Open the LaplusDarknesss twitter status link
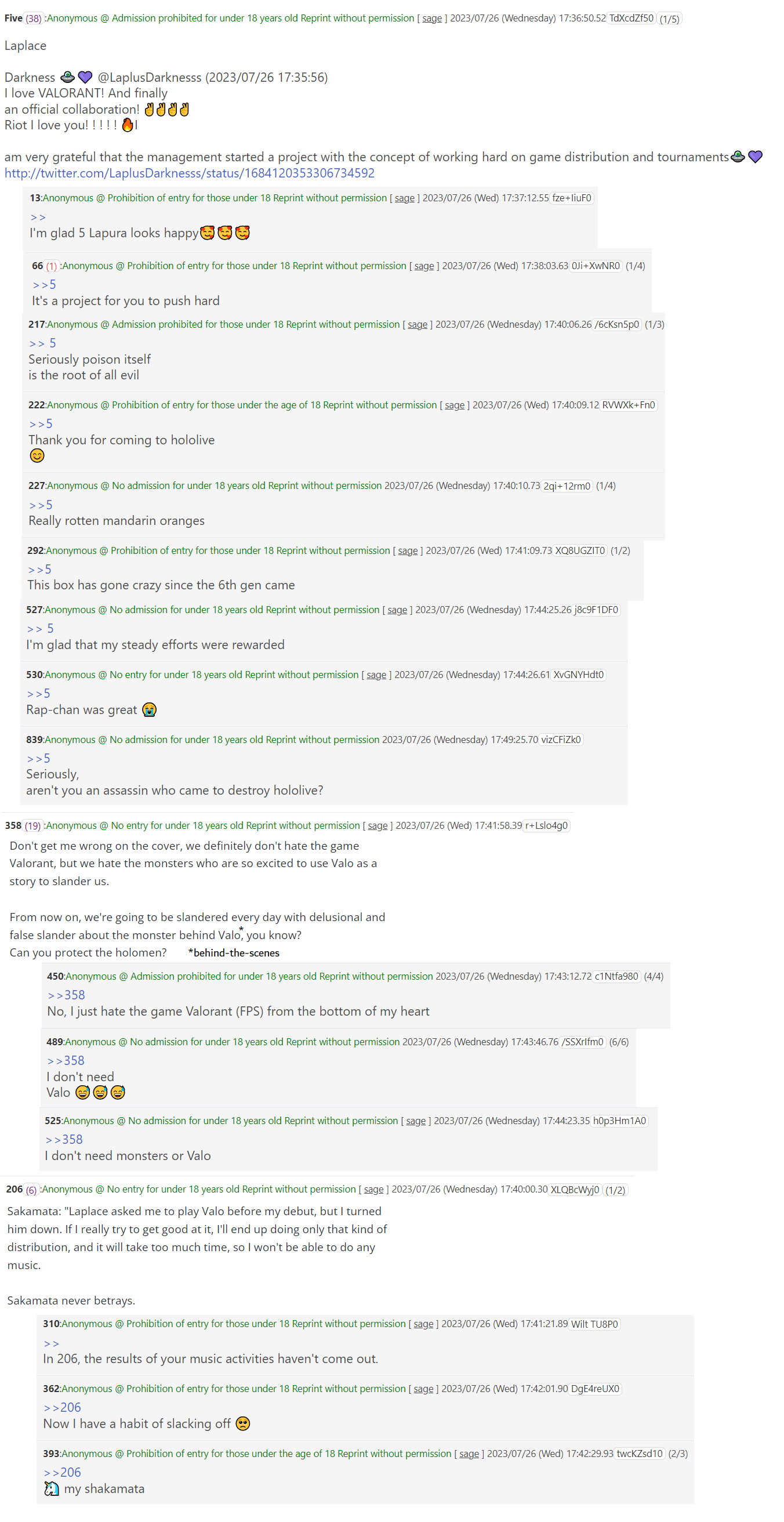The image size is (784, 1522). [x=189, y=173]
